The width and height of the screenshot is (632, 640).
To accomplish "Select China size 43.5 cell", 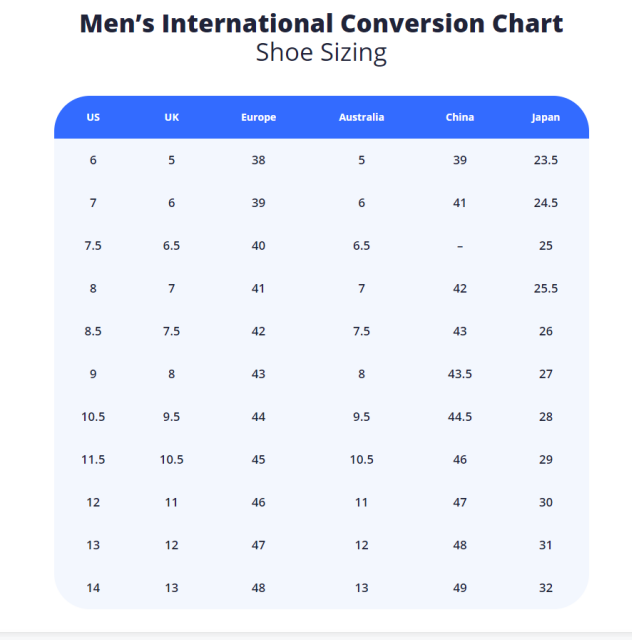I will coord(460,374).
